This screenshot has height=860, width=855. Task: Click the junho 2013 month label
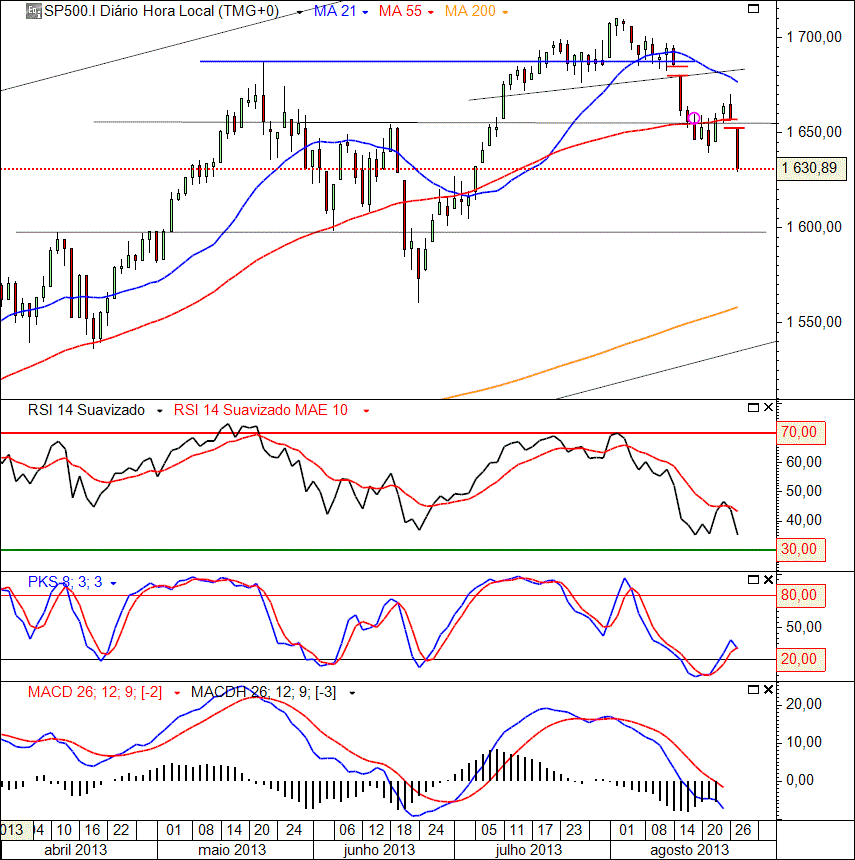[379, 850]
